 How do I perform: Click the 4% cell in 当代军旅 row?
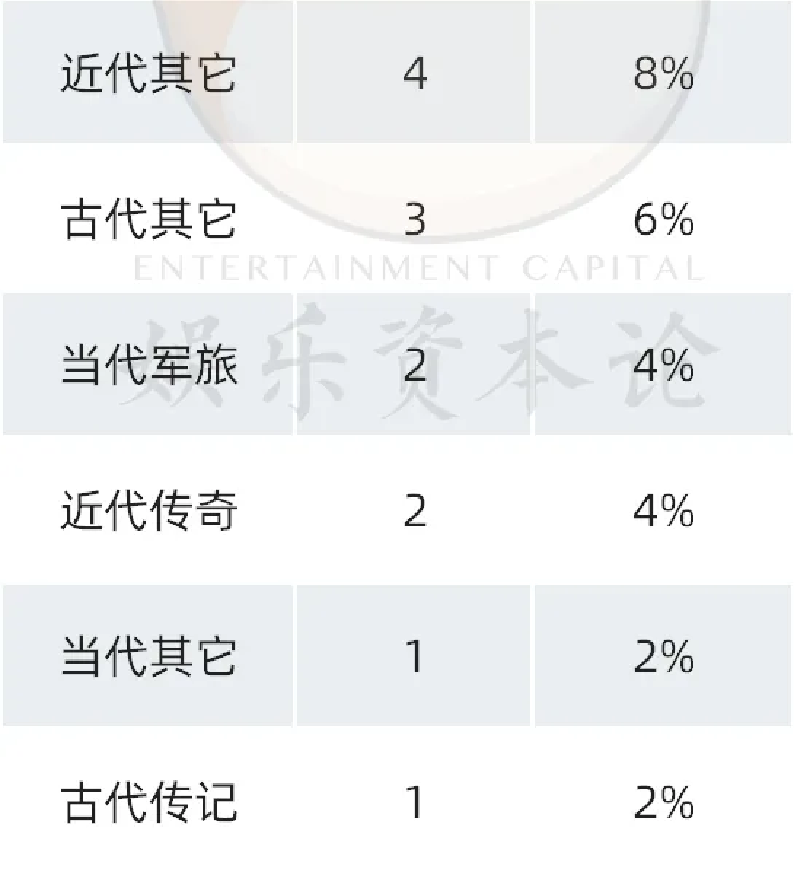pos(663,365)
